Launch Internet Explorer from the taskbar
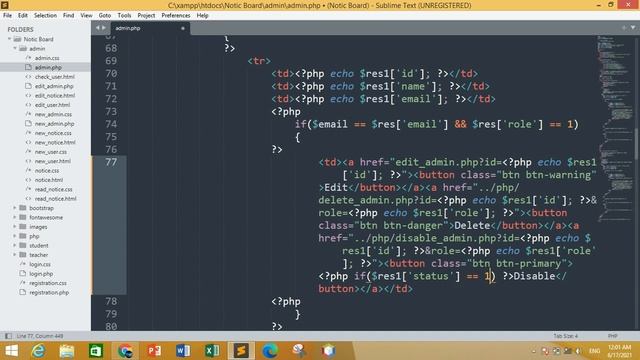The height and width of the screenshot is (360, 640). coord(38,351)
